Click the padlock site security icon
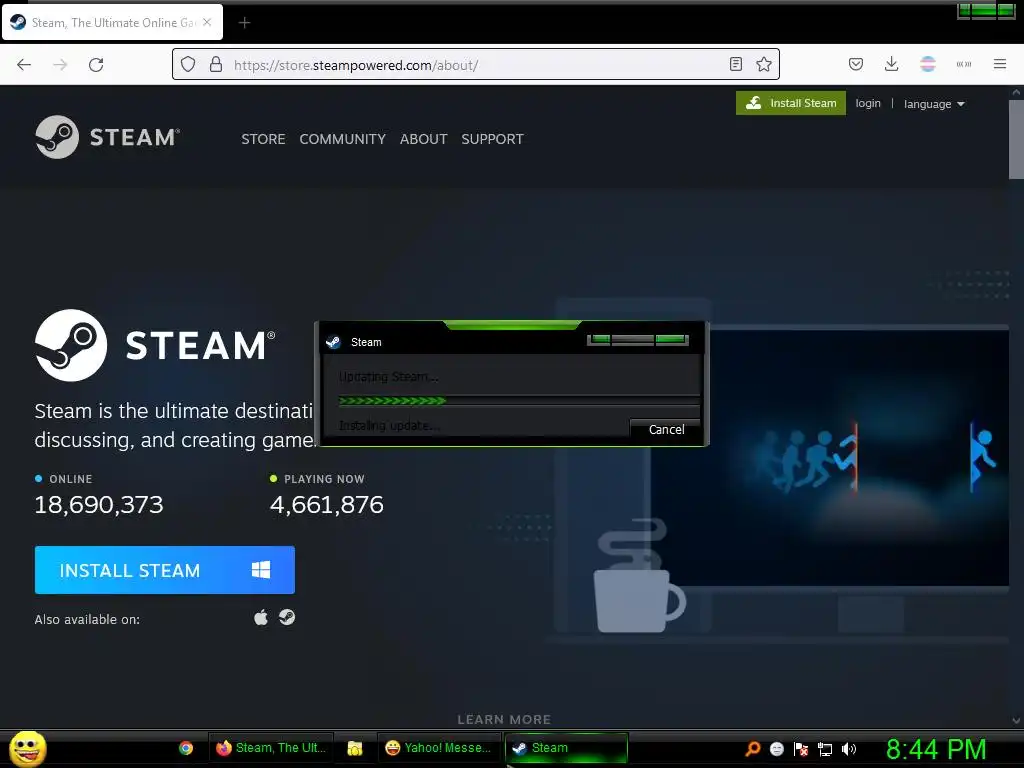Screen dimensions: 1024x768 point(216,64)
